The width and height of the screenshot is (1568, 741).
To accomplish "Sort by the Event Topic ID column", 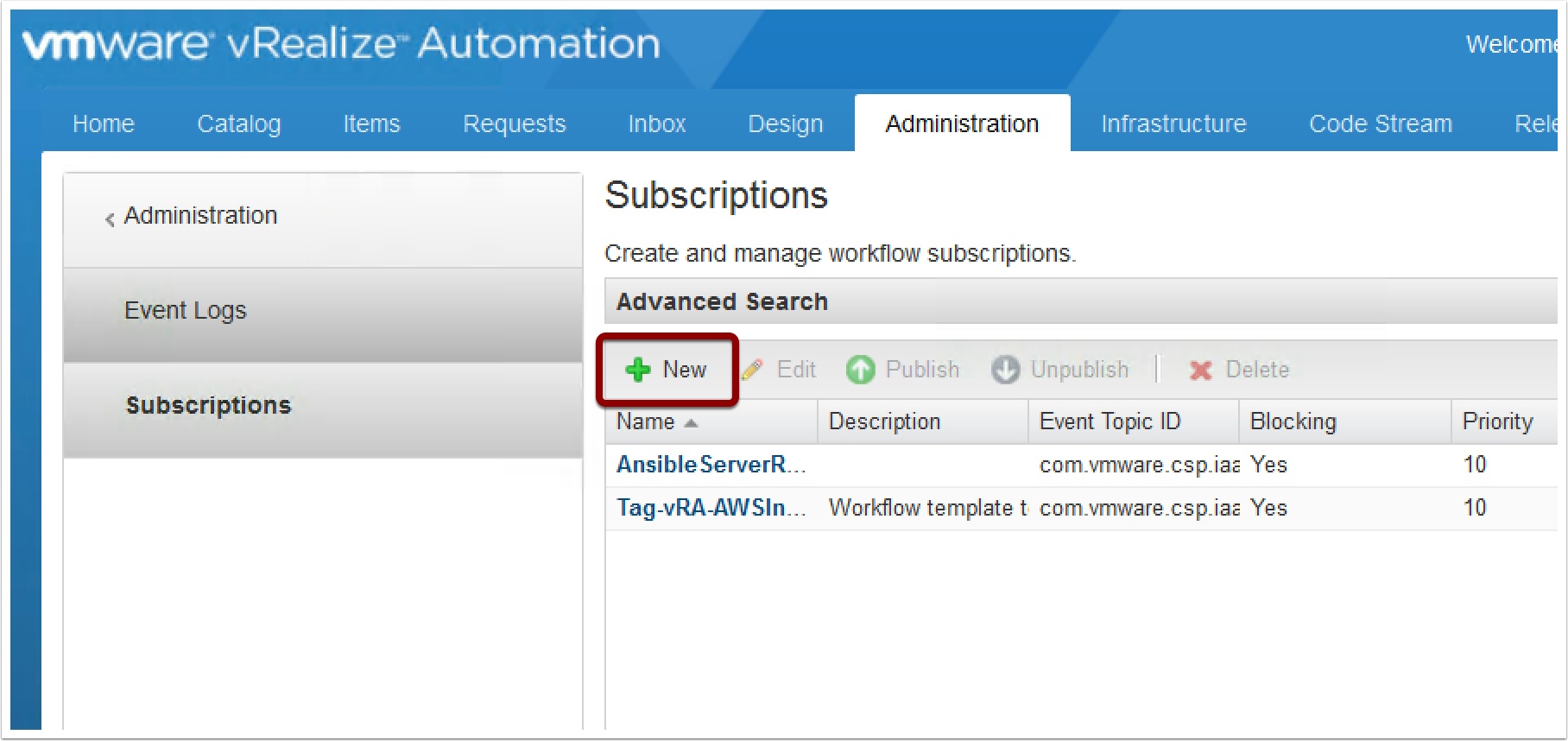I will [x=1110, y=421].
